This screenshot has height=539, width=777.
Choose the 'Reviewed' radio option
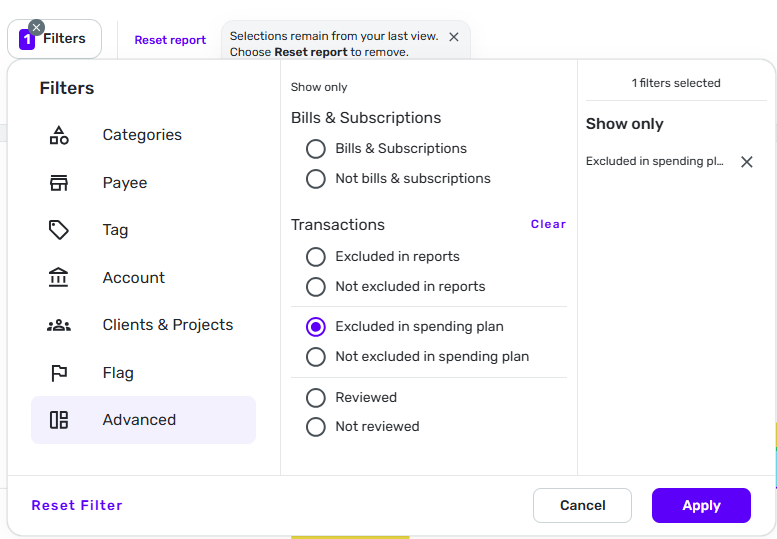316,398
